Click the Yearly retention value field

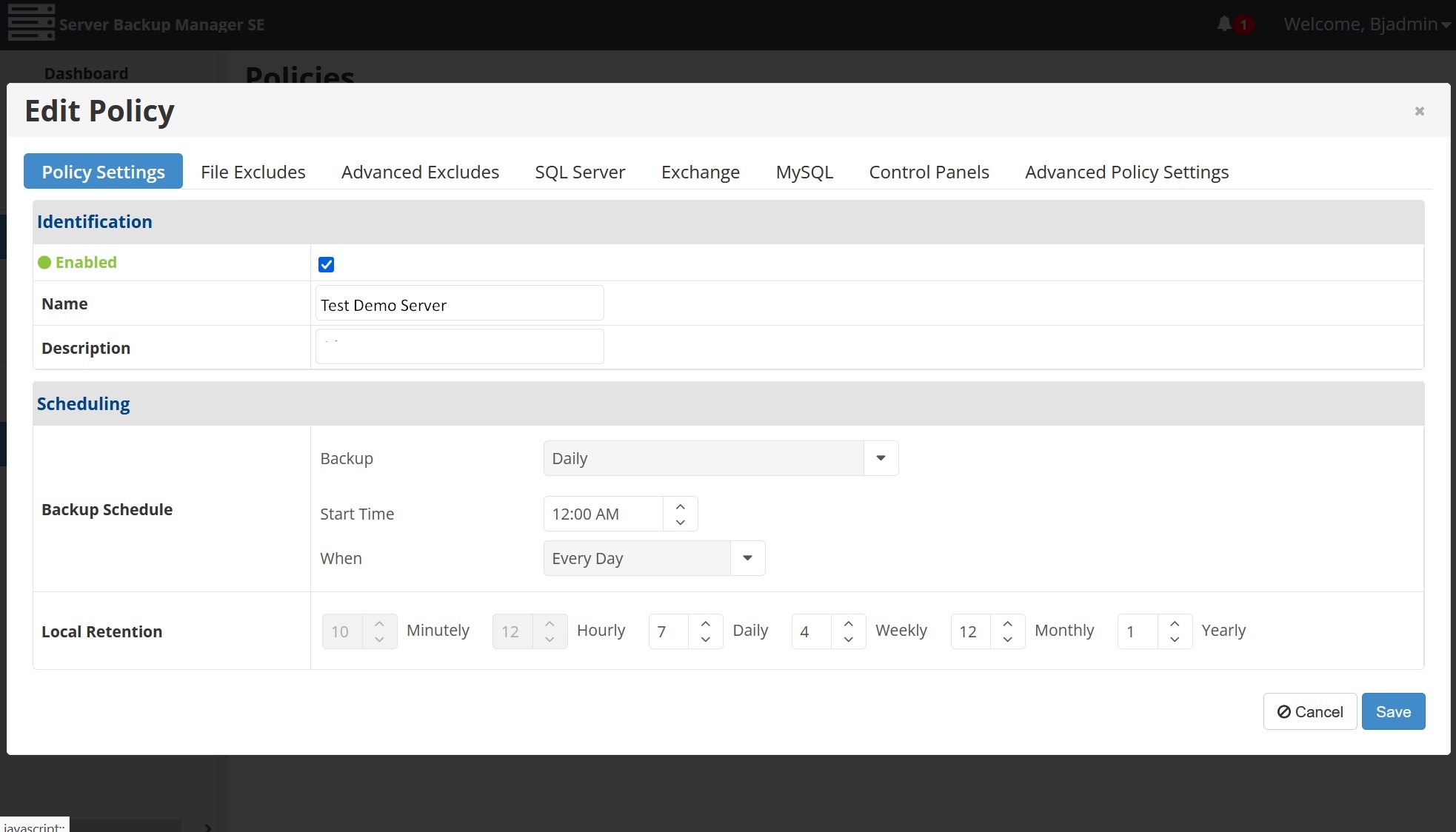tap(1137, 631)
